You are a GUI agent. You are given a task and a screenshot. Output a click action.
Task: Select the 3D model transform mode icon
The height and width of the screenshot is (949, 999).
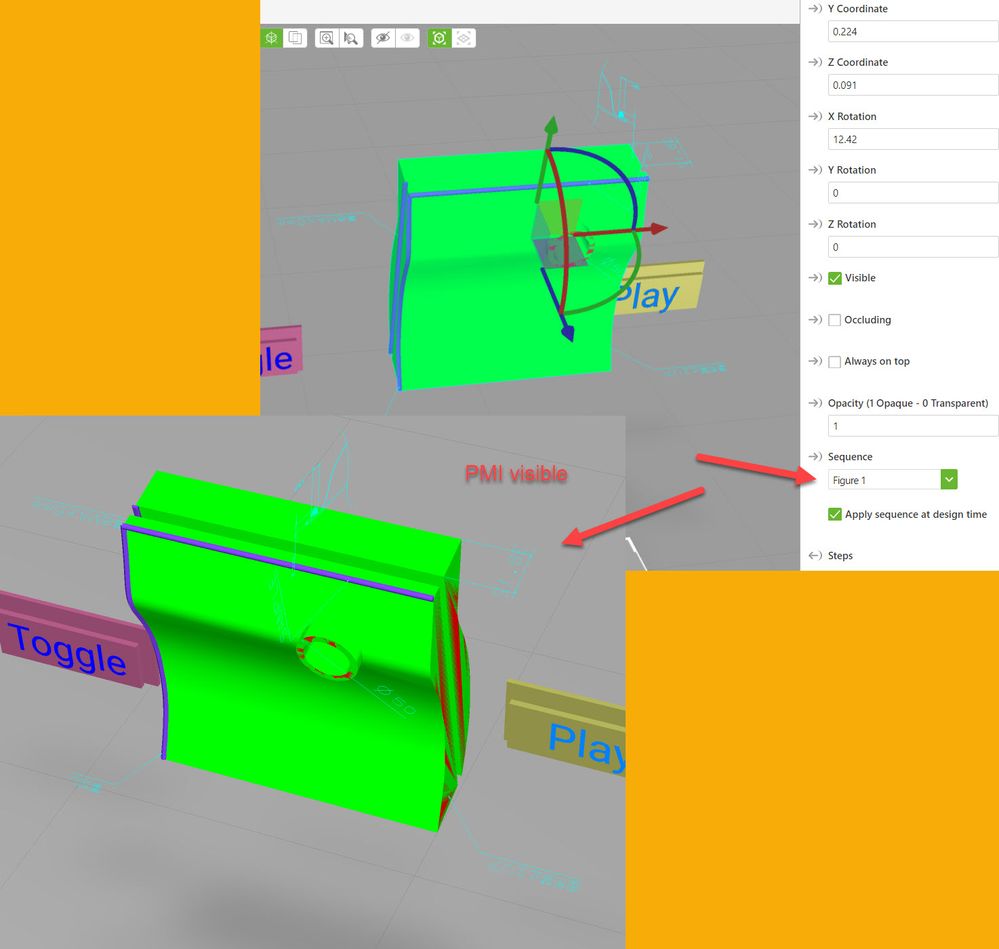tap(271, 38)
